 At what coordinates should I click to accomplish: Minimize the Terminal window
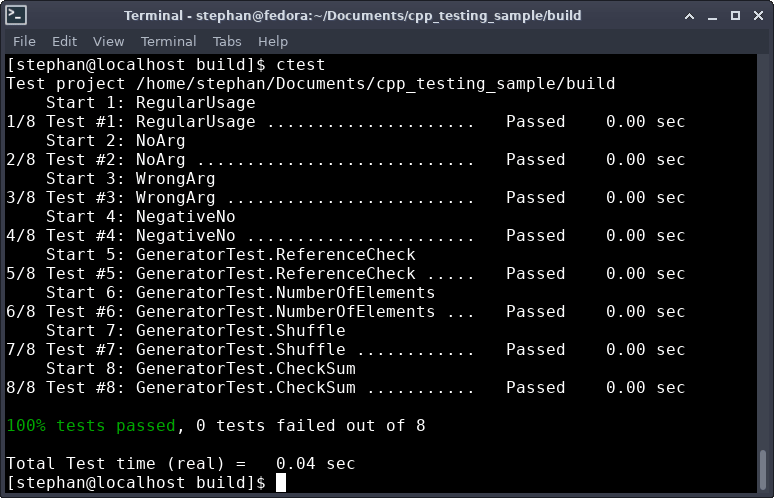712,16
